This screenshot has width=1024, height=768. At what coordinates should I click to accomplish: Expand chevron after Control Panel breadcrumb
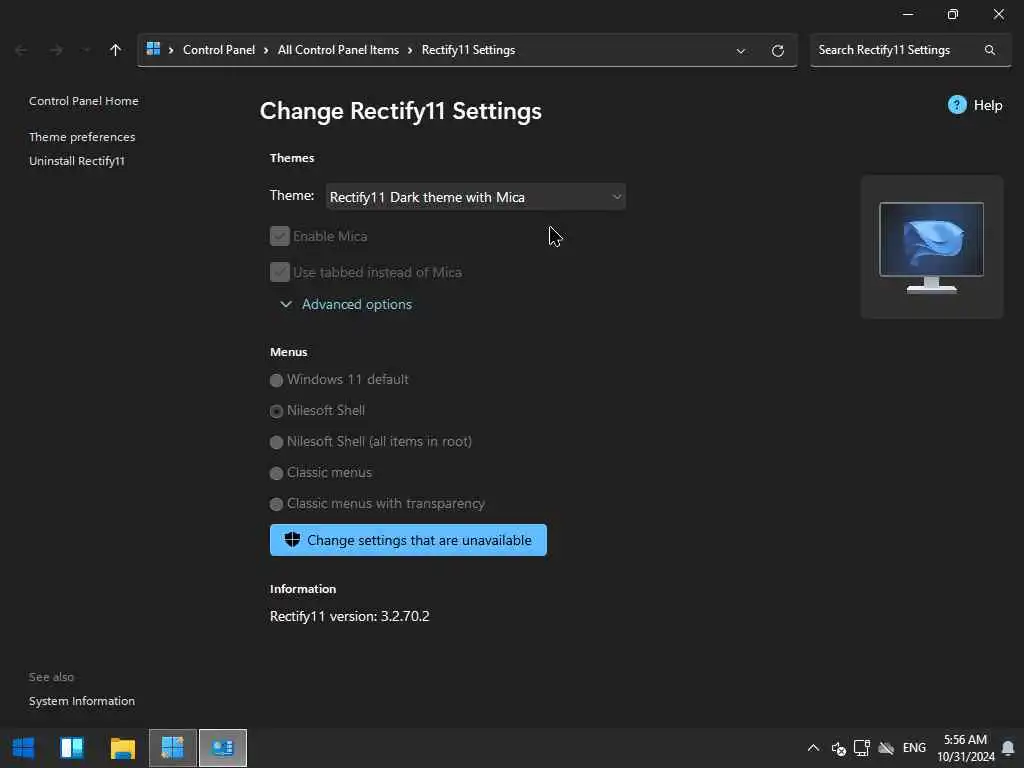266,50
